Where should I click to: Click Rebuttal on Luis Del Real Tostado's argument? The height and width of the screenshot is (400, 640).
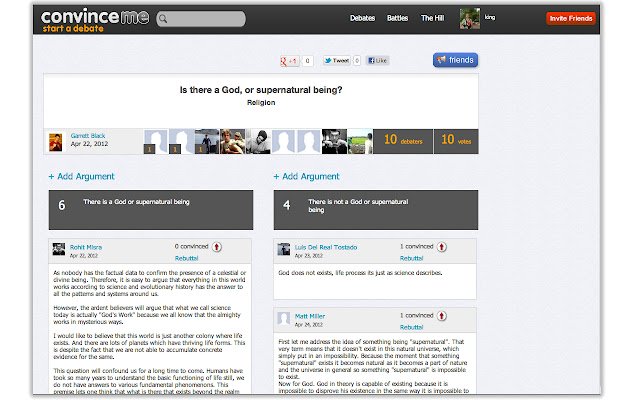(411, 258)
